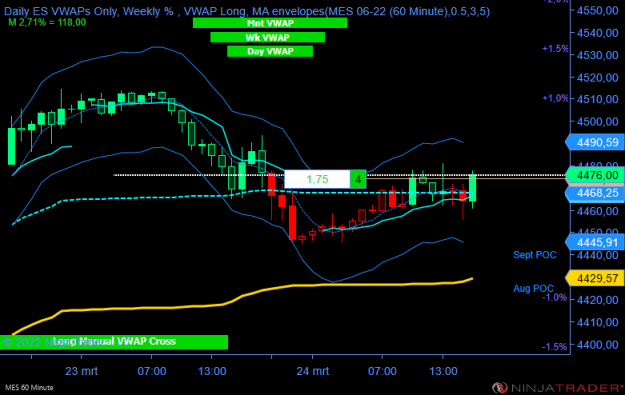Click the 4490,59 price marker

(595, 143)
